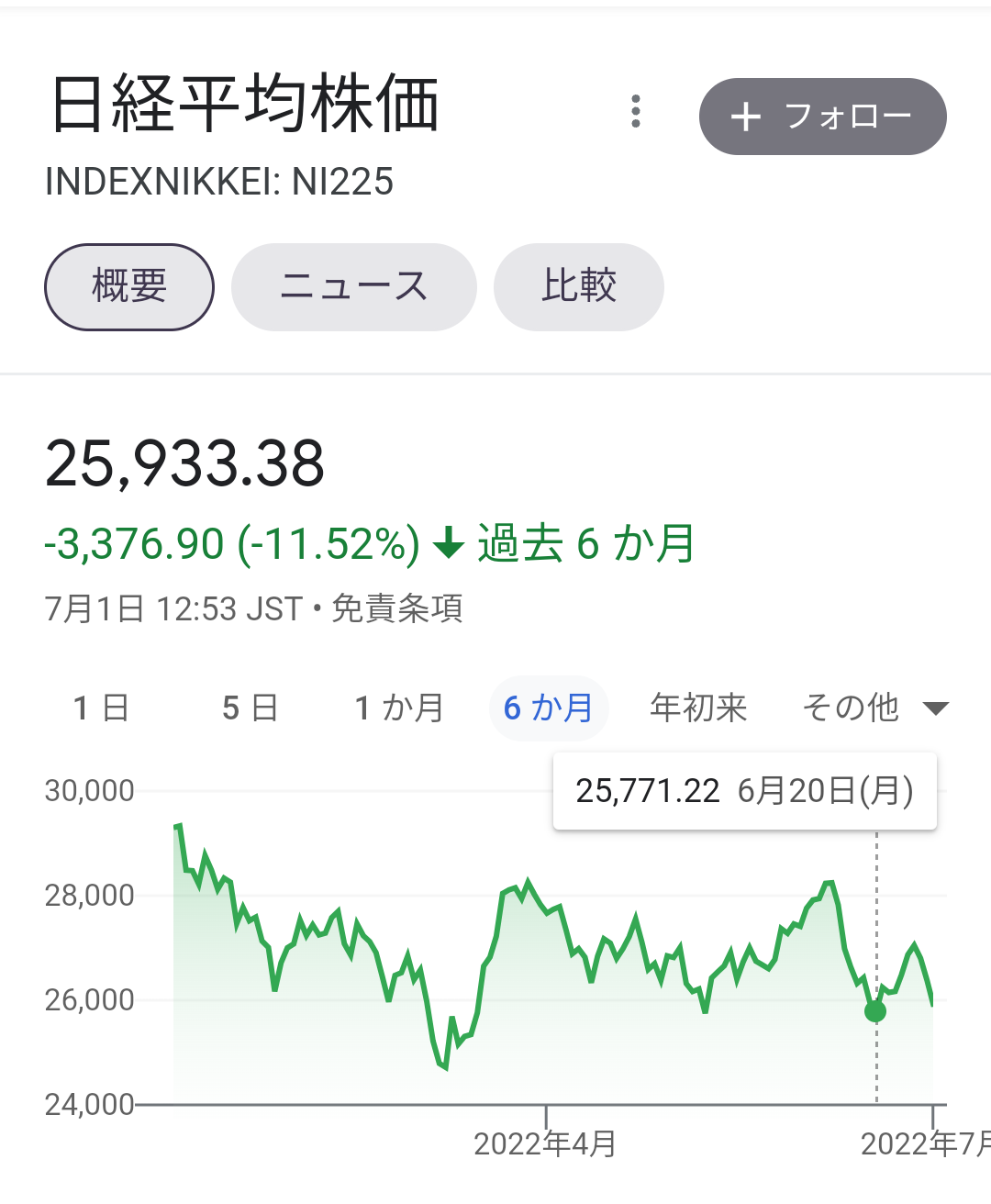Open the その他 time range menu

tap(875, 708)
